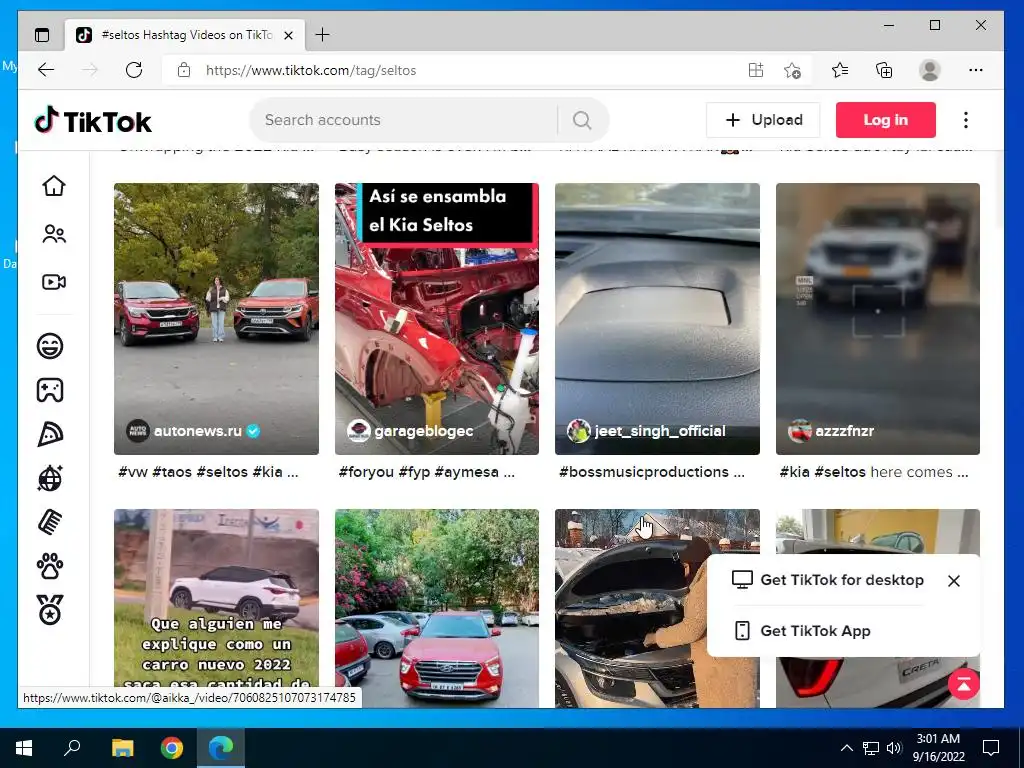Open the garageblogec Kia Seltos assembly video
1024x768 pixels.
437,319
